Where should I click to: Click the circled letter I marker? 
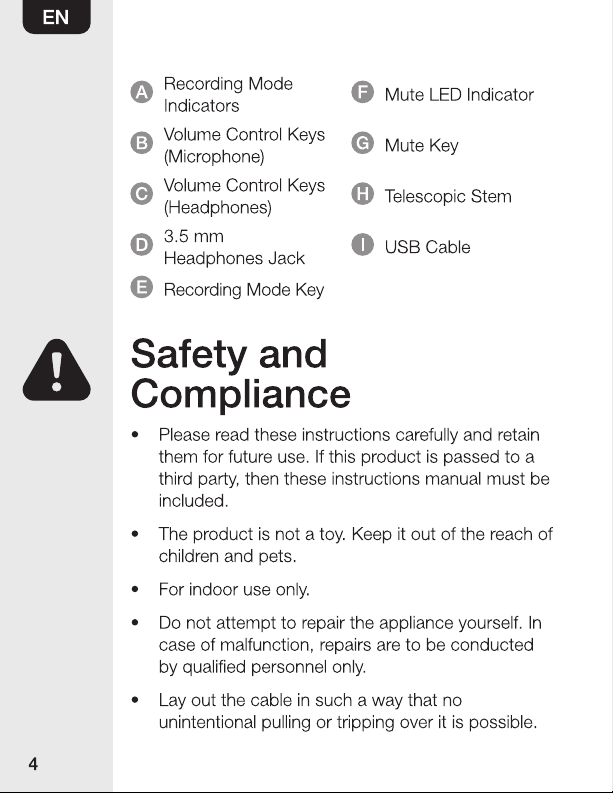363,245
